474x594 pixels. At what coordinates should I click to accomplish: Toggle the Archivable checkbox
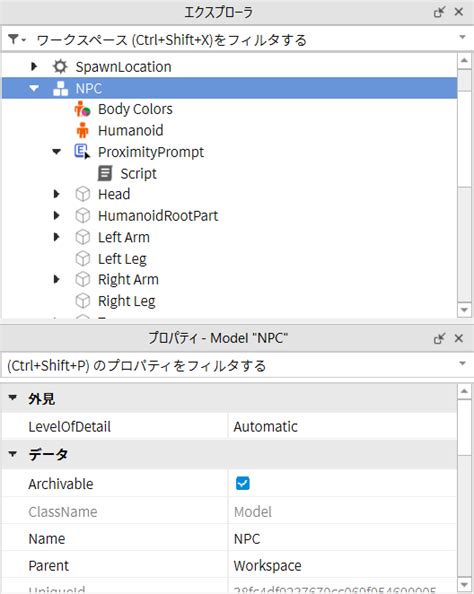click(x=242, y=483)
